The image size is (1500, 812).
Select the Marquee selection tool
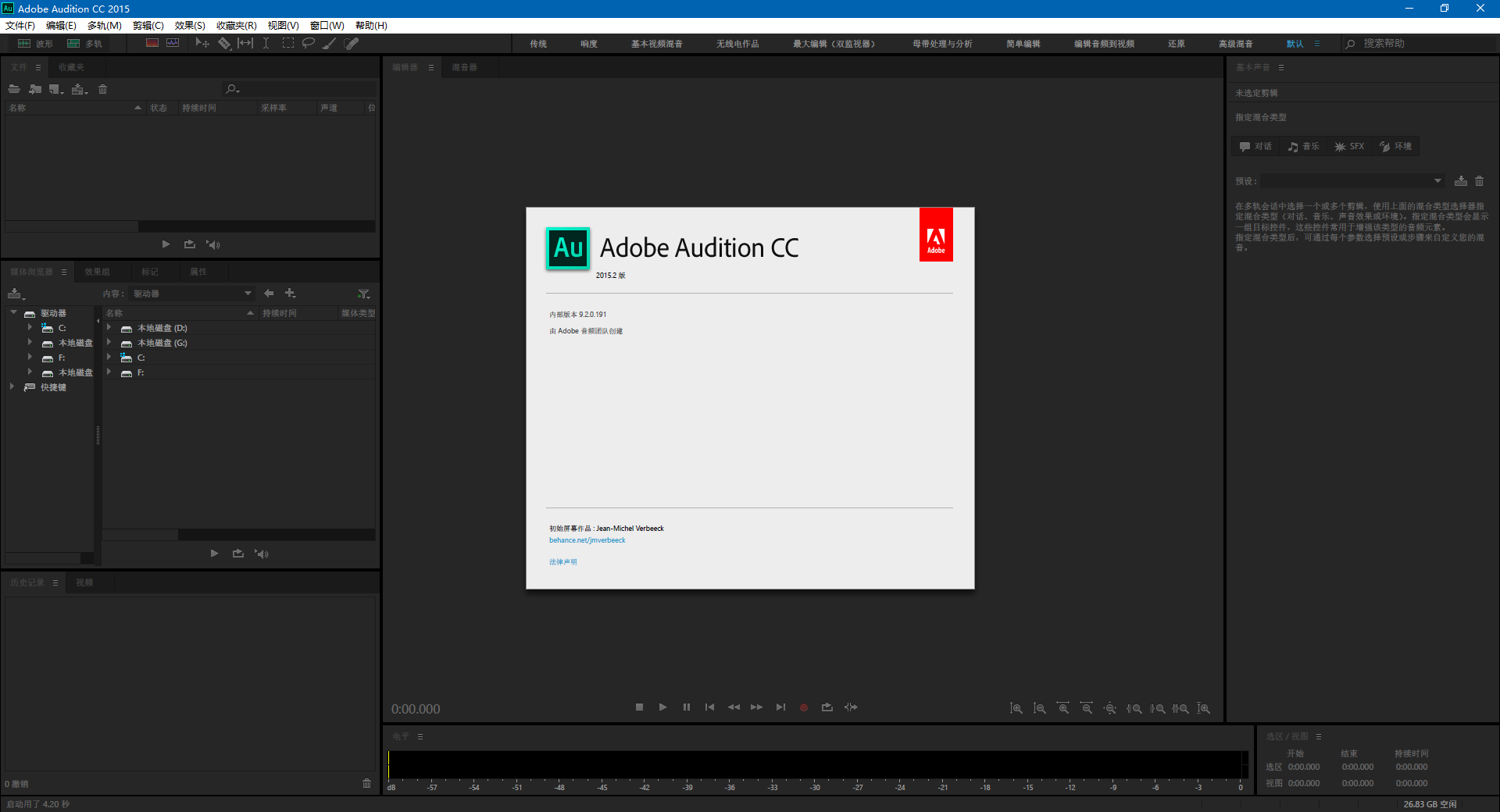point(287,44)
